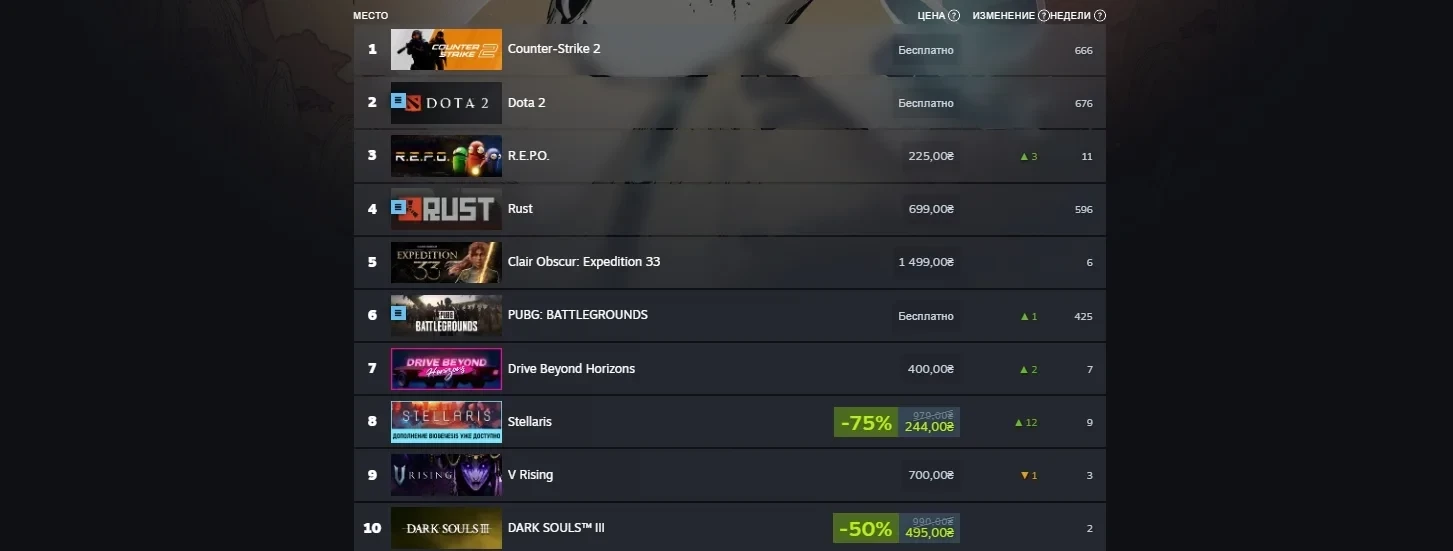The height and width of the screenshot is (551, 1453).
Task: Click the -50% discount on DARK SOULS III
Action: [x=866, y=529]
